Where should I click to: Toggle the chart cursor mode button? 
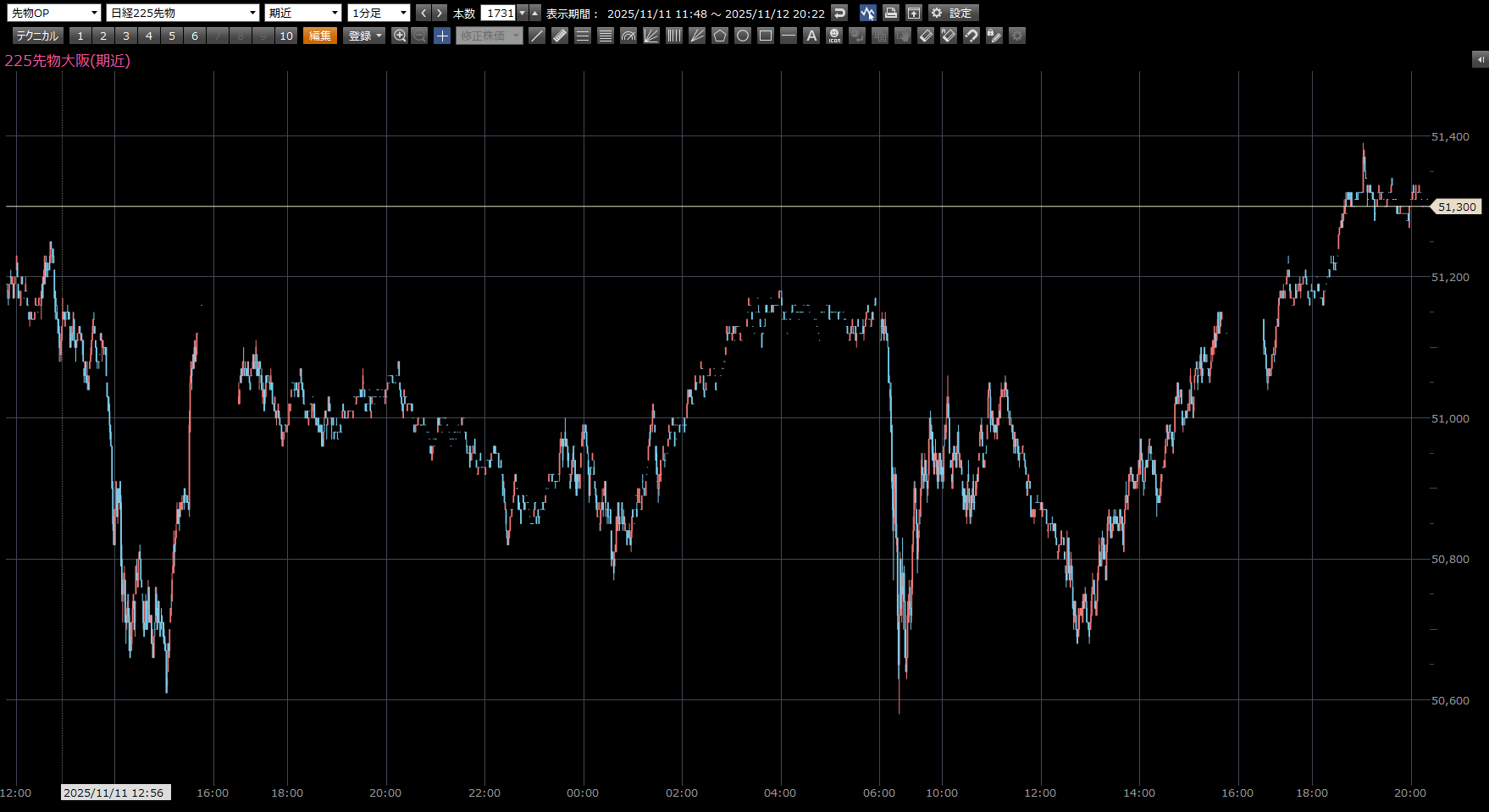pyautogui.click(x=867, y=13)
